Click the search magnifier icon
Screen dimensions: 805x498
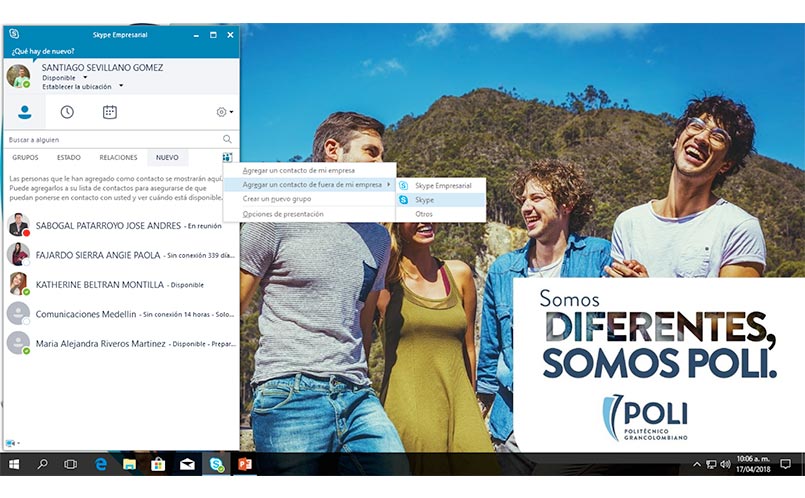point(228,140)
